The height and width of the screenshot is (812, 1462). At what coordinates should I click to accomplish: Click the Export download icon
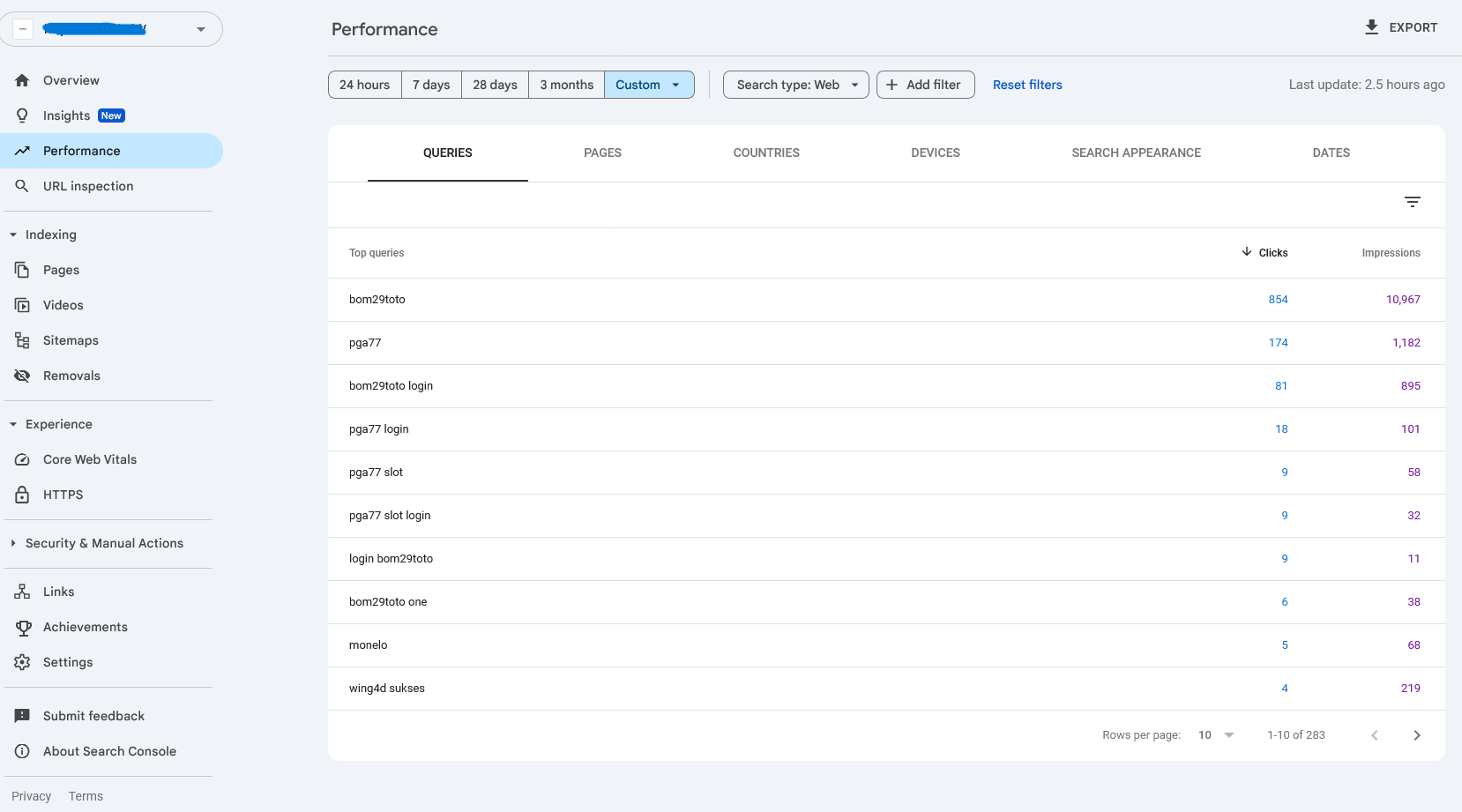[x=1370, y=27]
